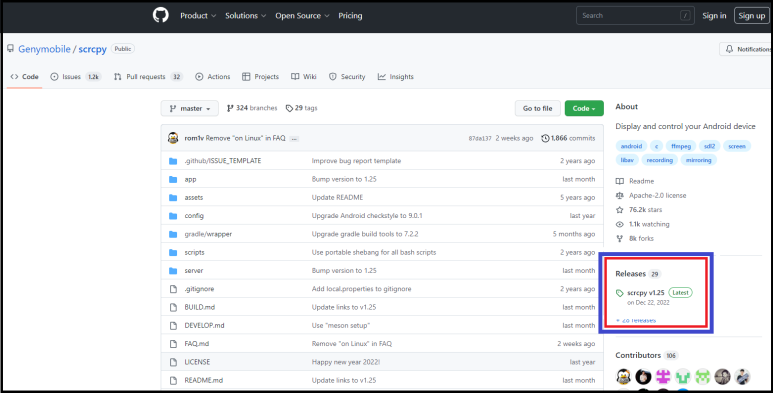
Task: Open 'Happy new year 2022!' commit message
Action: (346, 361)
